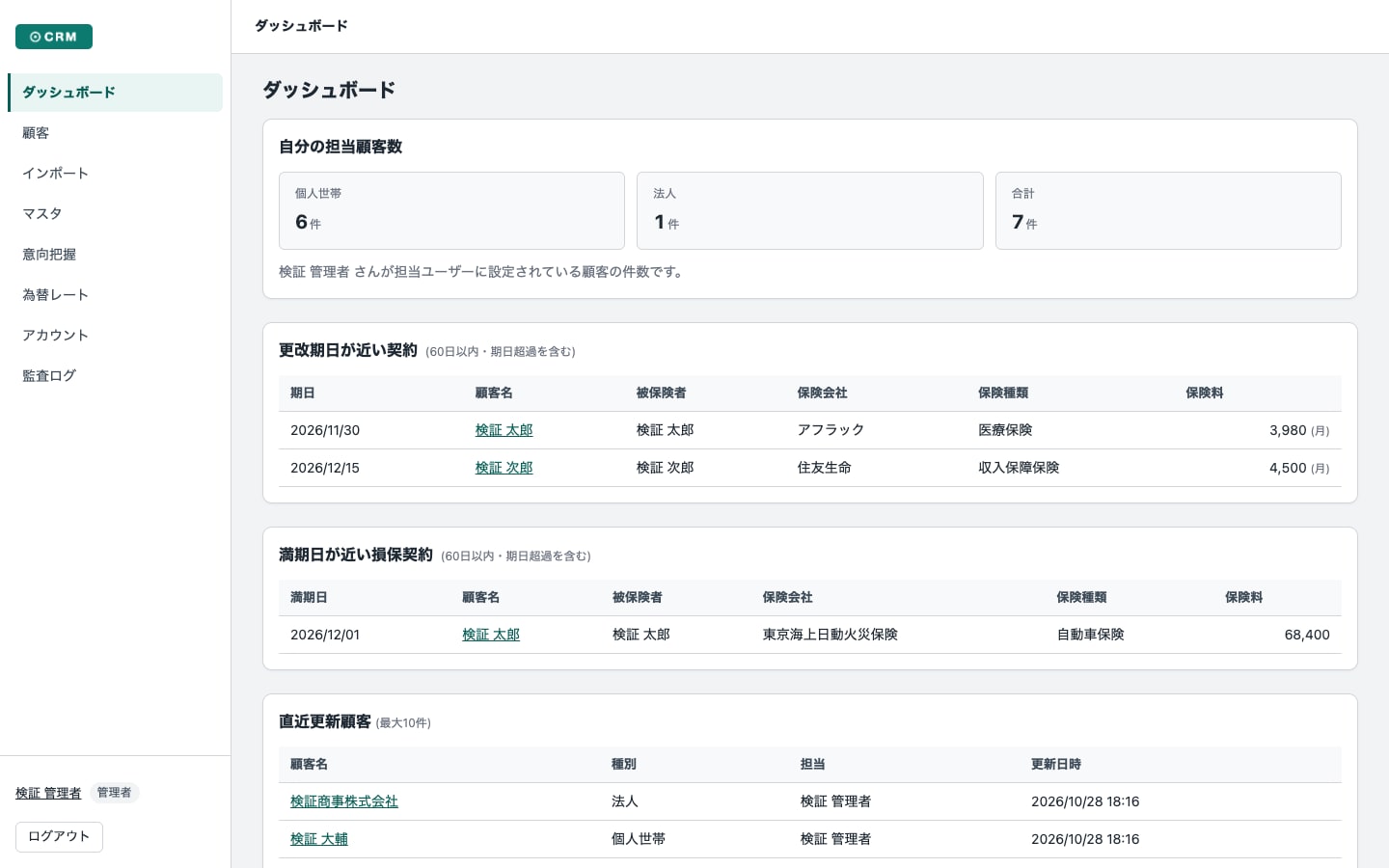Click the 自動車保険 type cell

(1090, 635)
